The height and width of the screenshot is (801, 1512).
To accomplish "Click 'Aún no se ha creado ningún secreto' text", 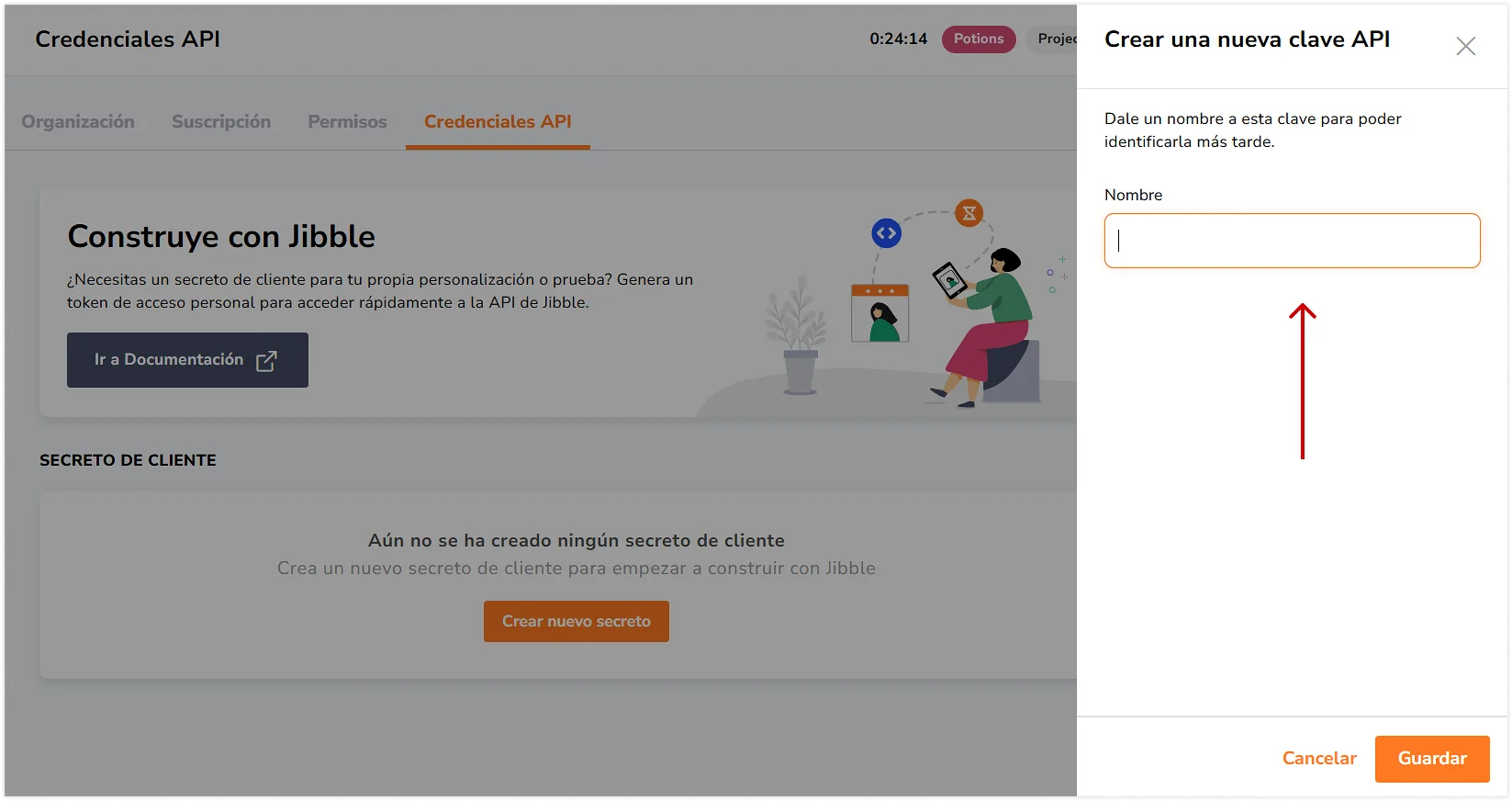I will click(577, 540).
